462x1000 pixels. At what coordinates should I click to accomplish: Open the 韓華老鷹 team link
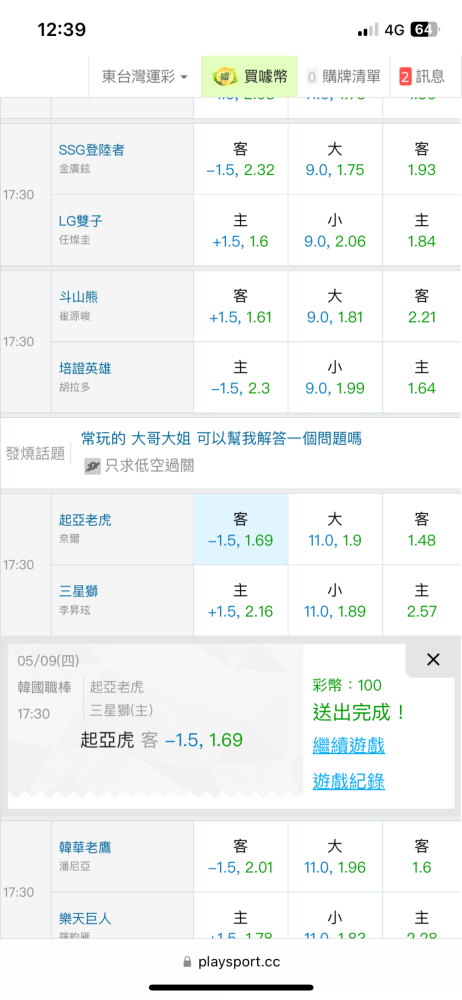[85, 847]
